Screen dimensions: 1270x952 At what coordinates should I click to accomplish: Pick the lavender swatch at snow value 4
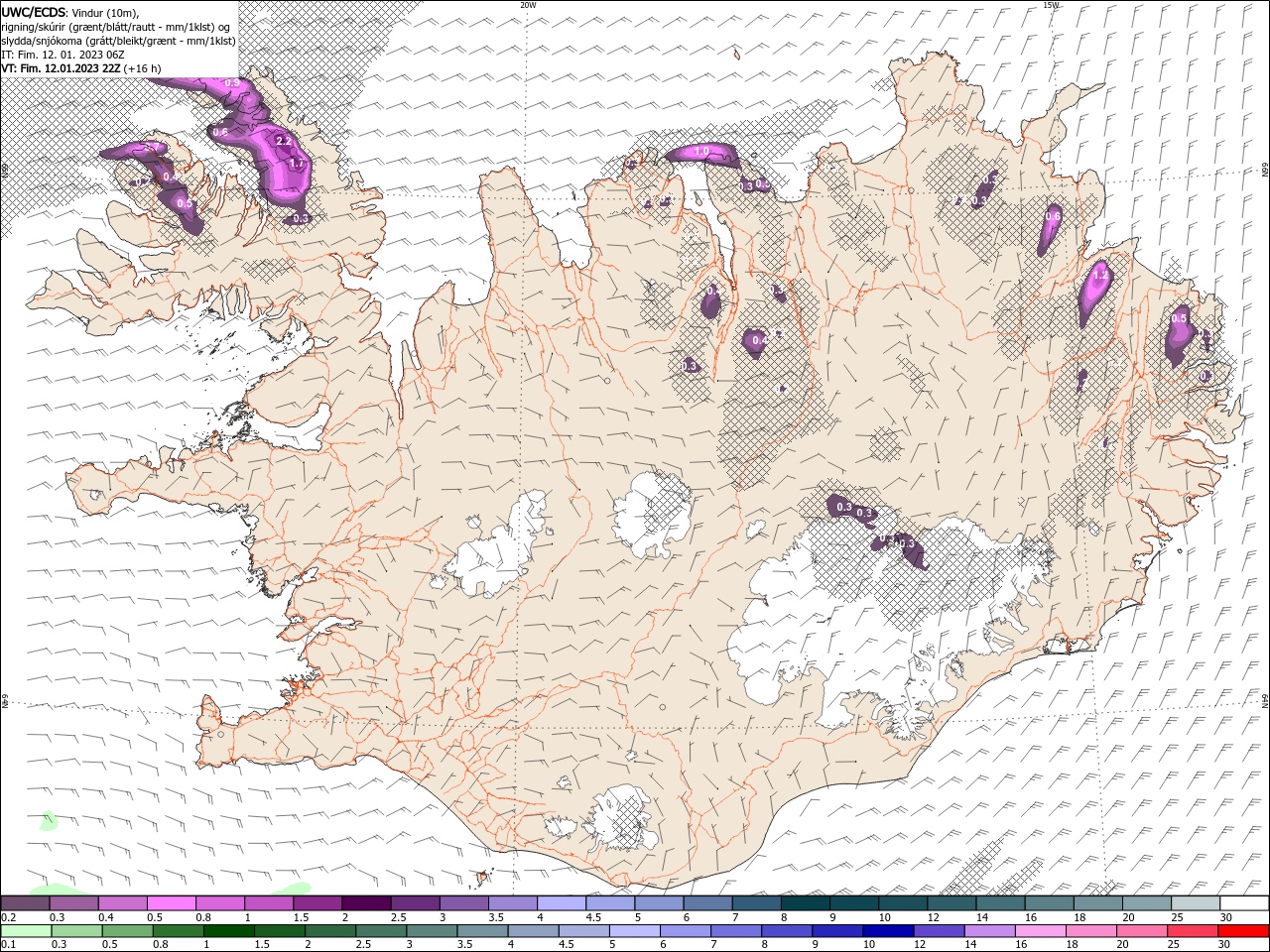pos(562,902)
